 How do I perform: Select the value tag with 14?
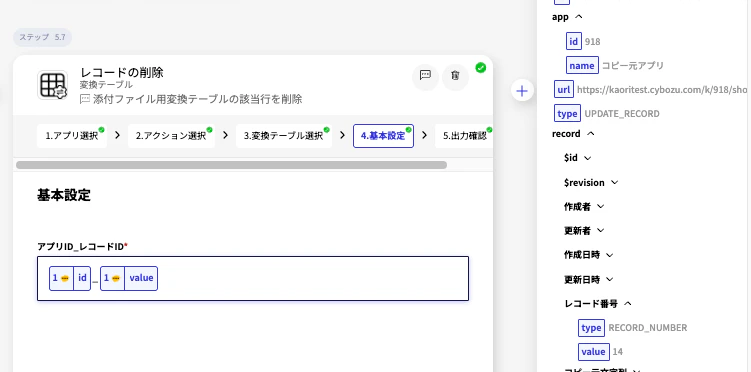593,351
